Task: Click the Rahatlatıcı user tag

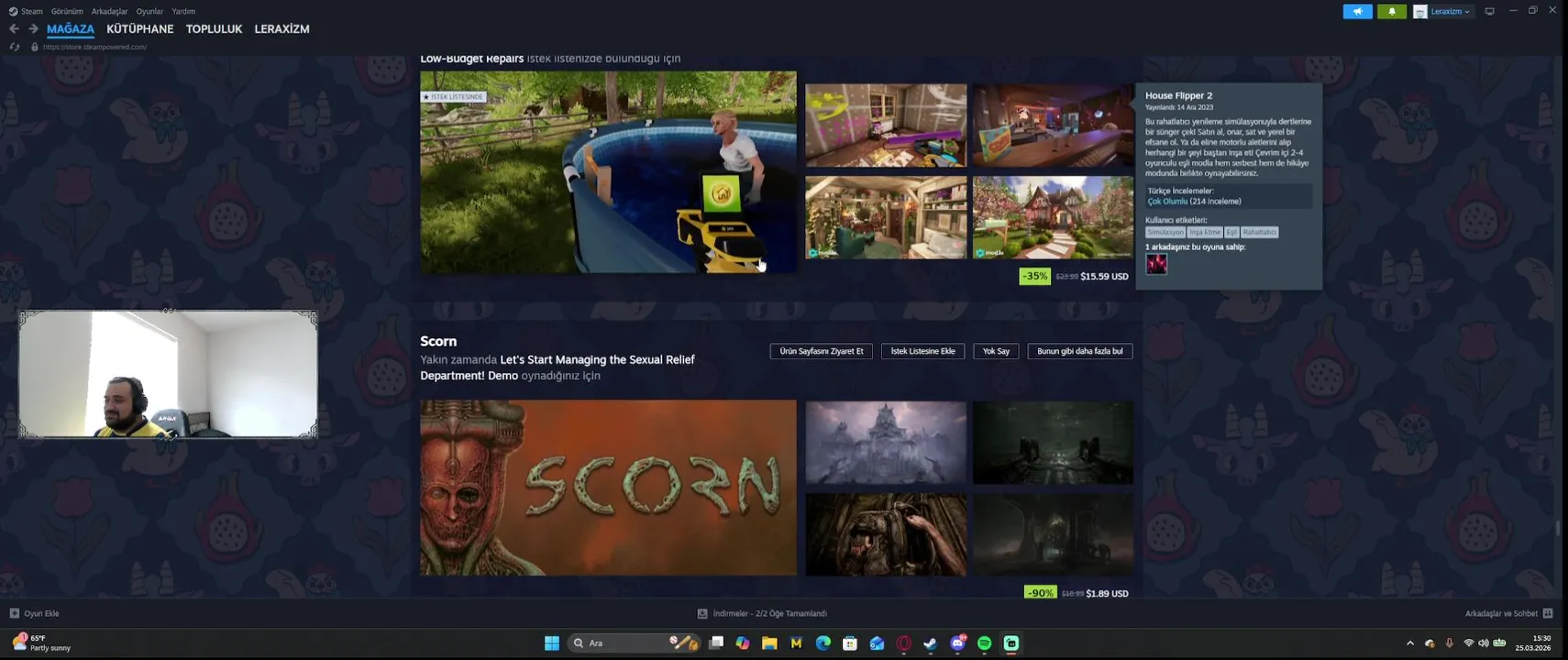Action: click(1259, 232)
